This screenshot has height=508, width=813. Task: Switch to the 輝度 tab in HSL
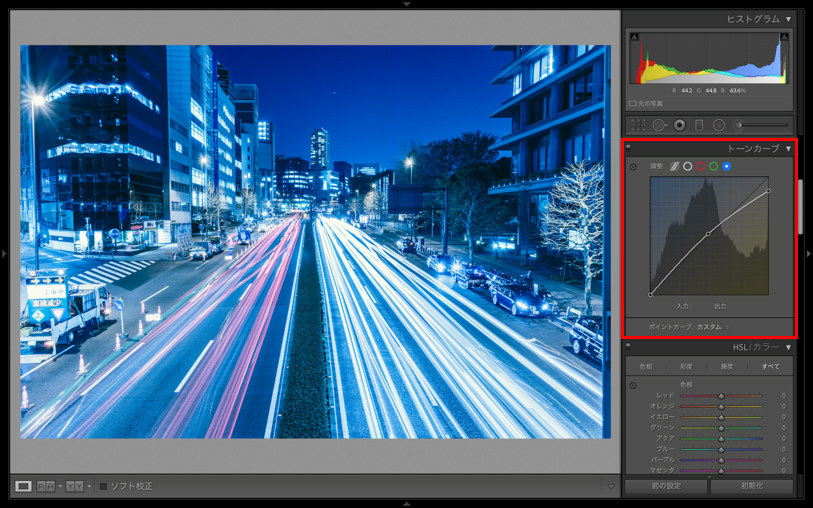point(727,367)
